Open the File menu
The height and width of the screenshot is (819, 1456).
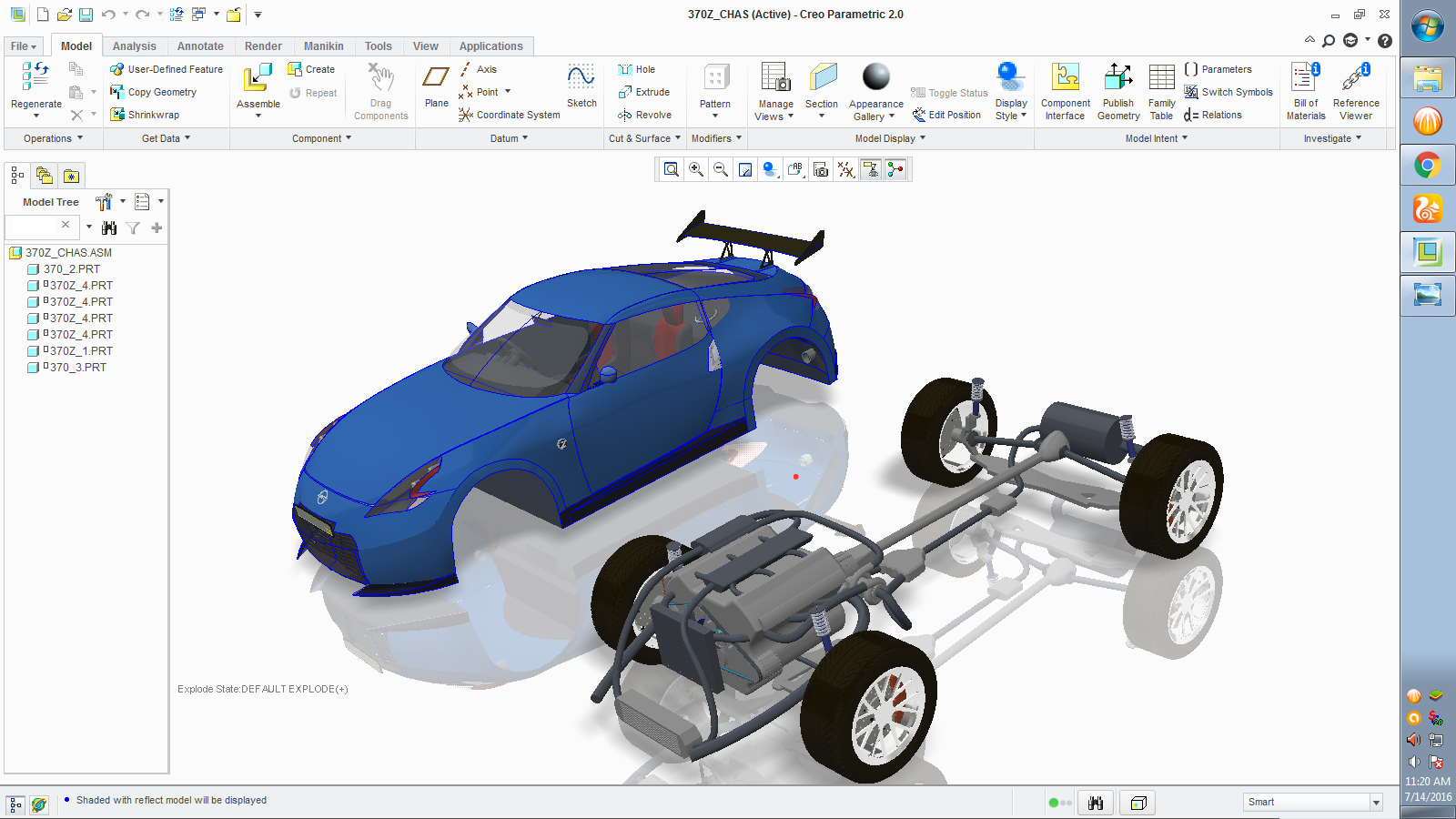pyautogui.click(x=24, y=46)
